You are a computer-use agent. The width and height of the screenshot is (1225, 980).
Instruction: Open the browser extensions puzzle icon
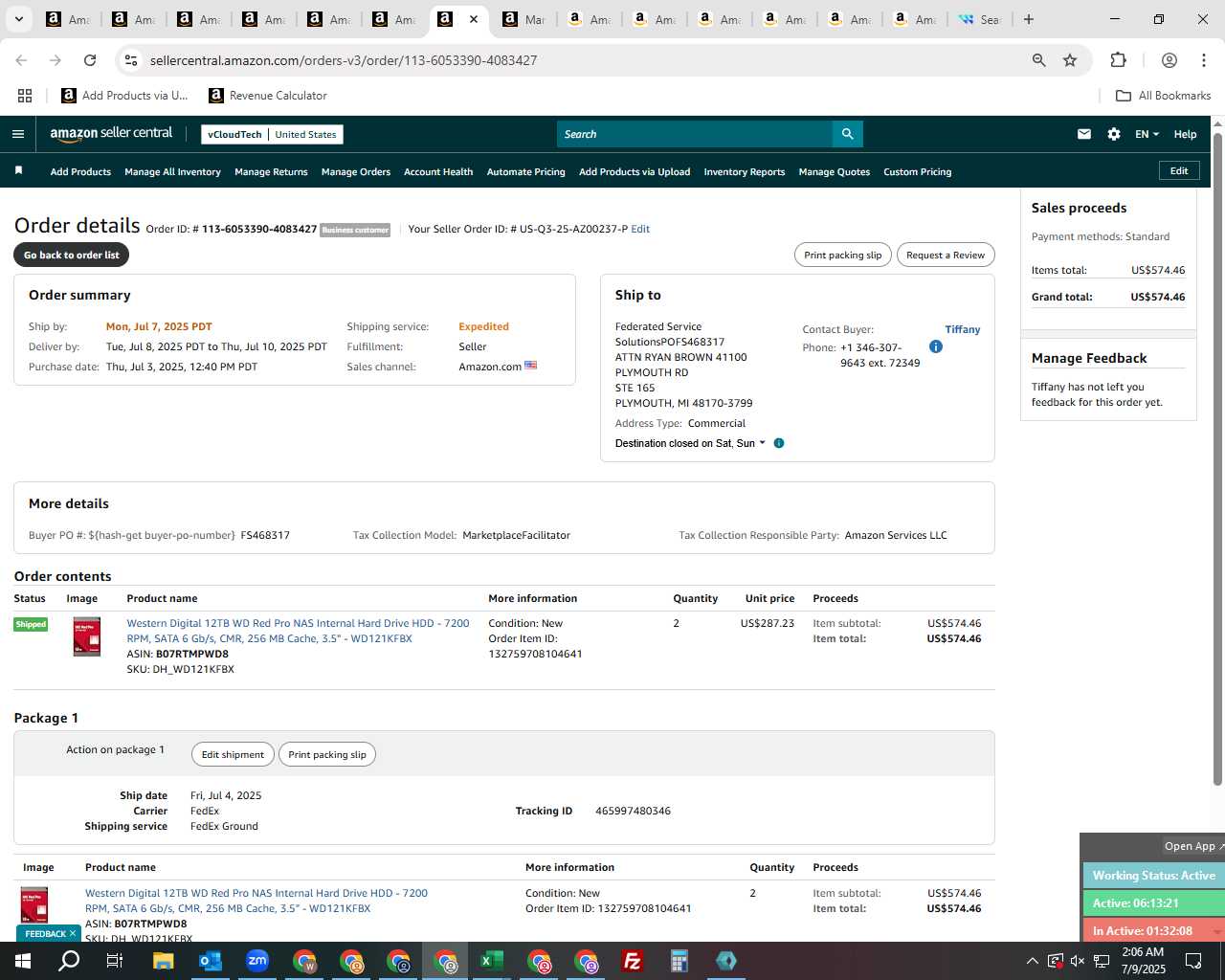tap(1118, 60)
